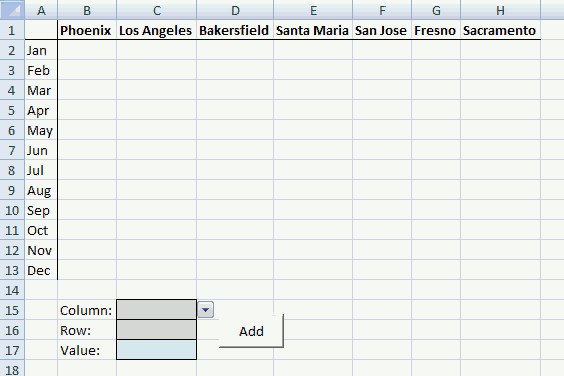This screenshot has height=376, width=564.
Task: Click the Los Angeles header cell
Action: [x=156, y=30]
